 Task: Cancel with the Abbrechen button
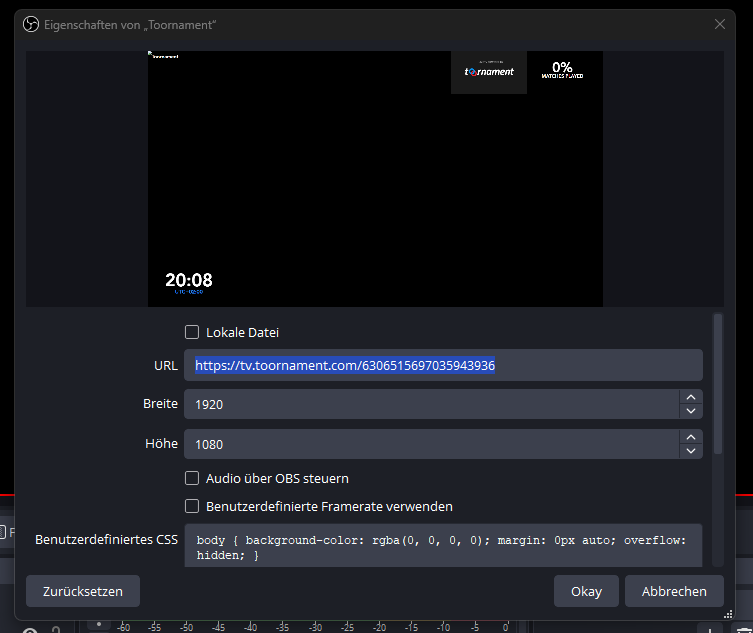(x=674, y=591)
